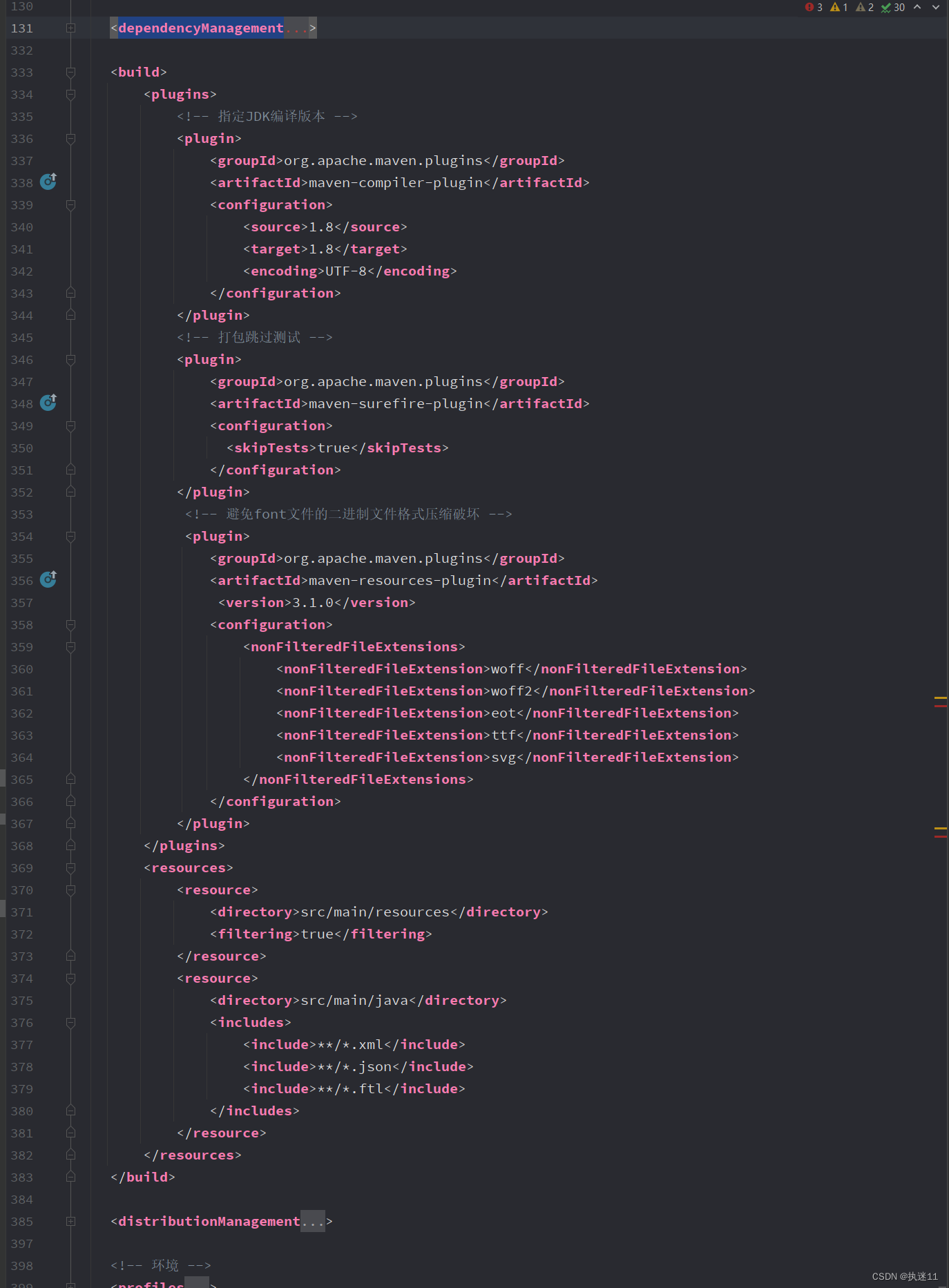Click the version value 3.1.0
The height and width of the screenshot is (1288, 949).
313,603
